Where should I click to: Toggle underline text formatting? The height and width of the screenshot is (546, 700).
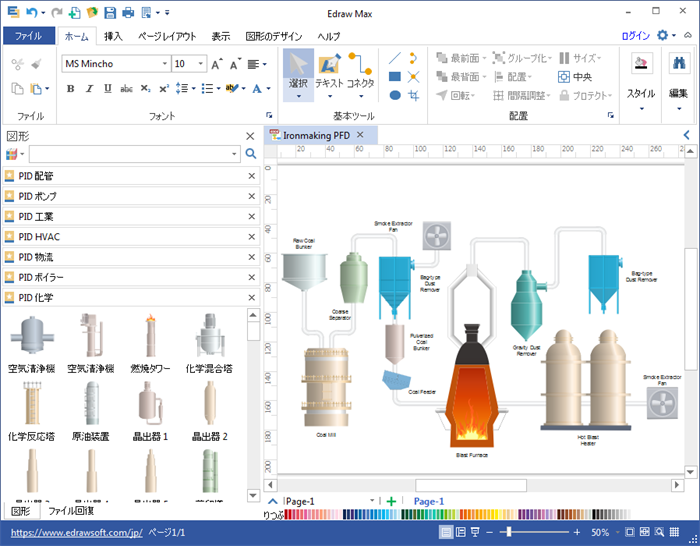(107, 88)
